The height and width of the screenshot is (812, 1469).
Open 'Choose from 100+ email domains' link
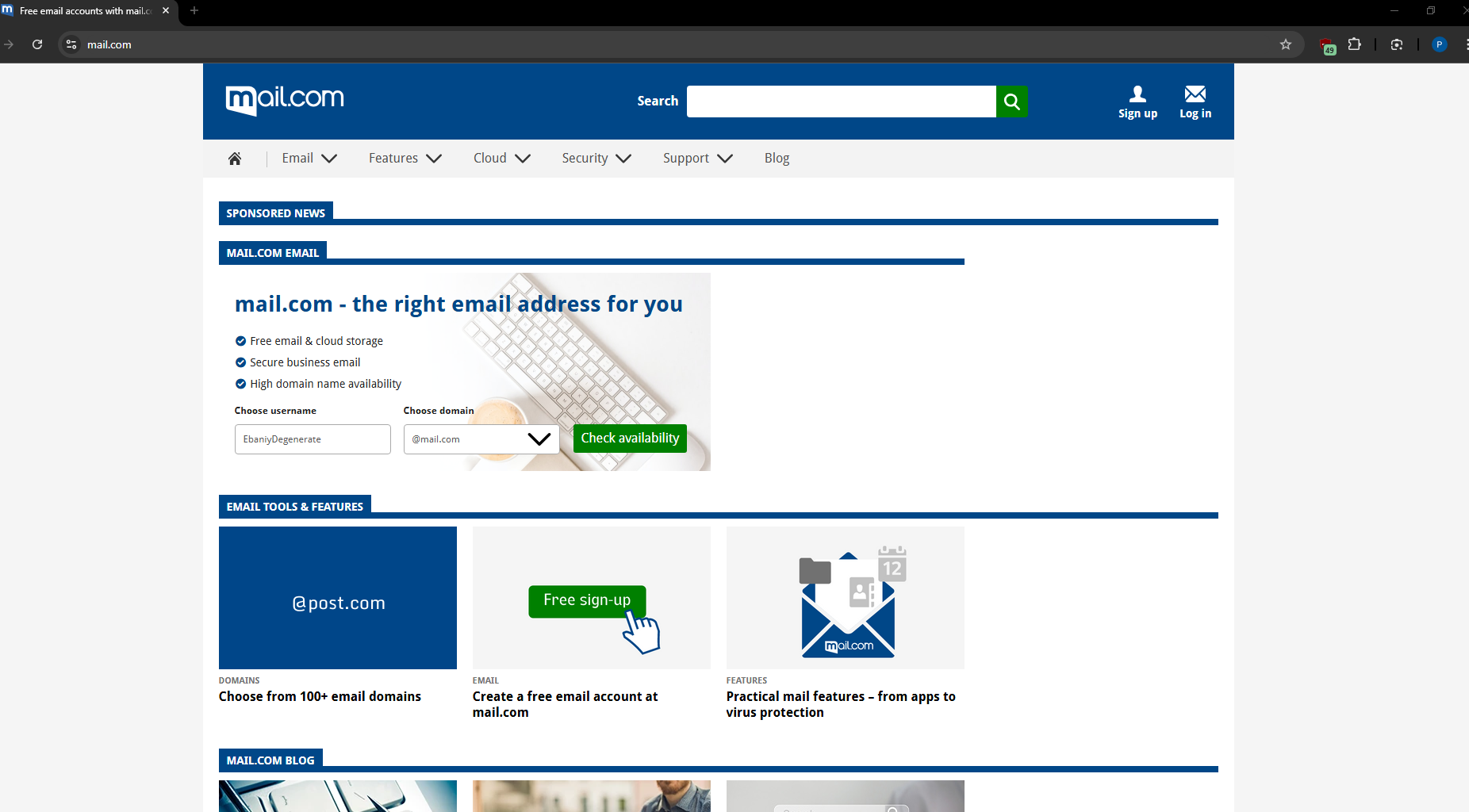[320, 696]
